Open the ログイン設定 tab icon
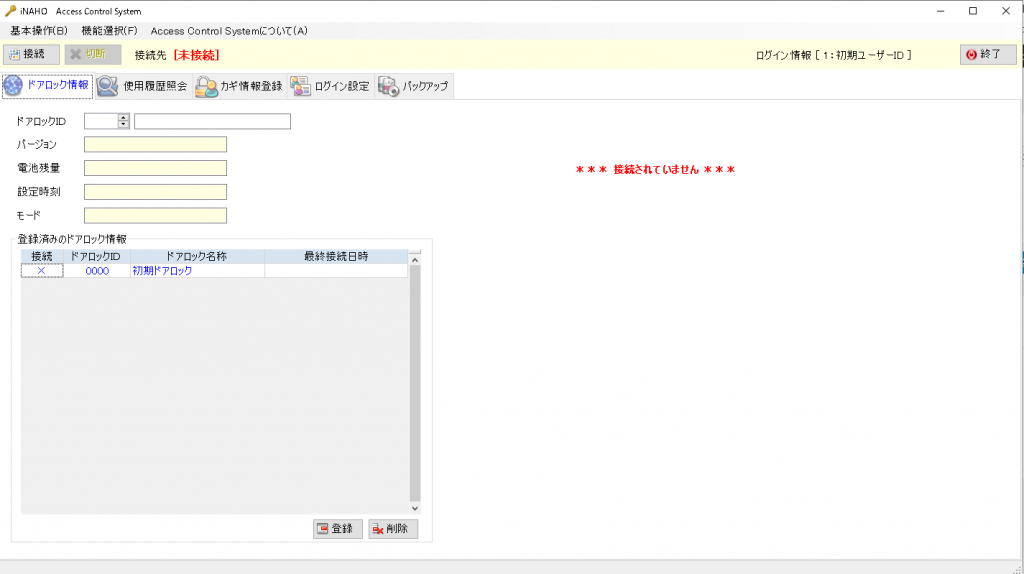The image size is (1024, 574). click(300, 86)
